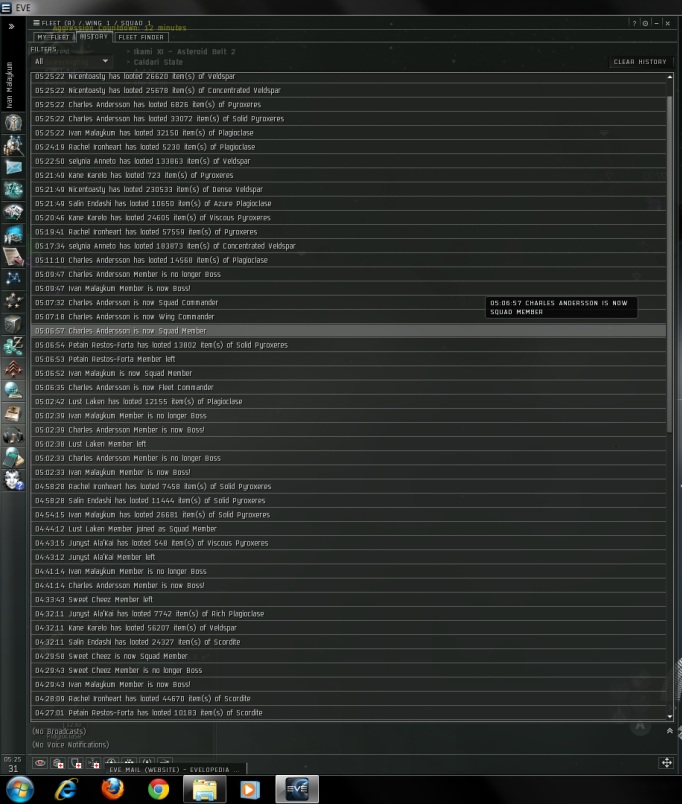Select the row 'Lust Laken has looted 12155 item(s) of Plagioclase'
Viewport: 682px width, 804px height.
click(348, 401)
